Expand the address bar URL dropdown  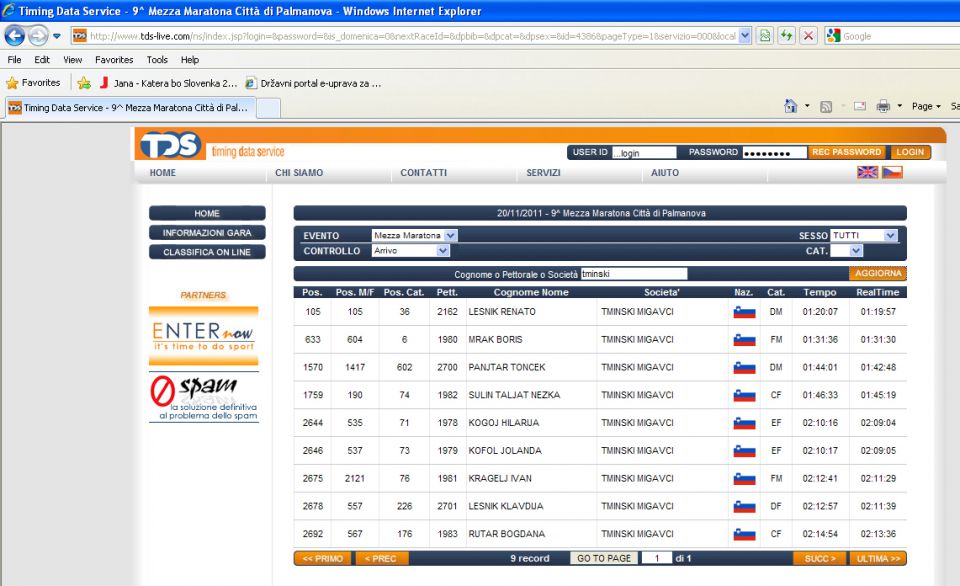coord(744,36)
